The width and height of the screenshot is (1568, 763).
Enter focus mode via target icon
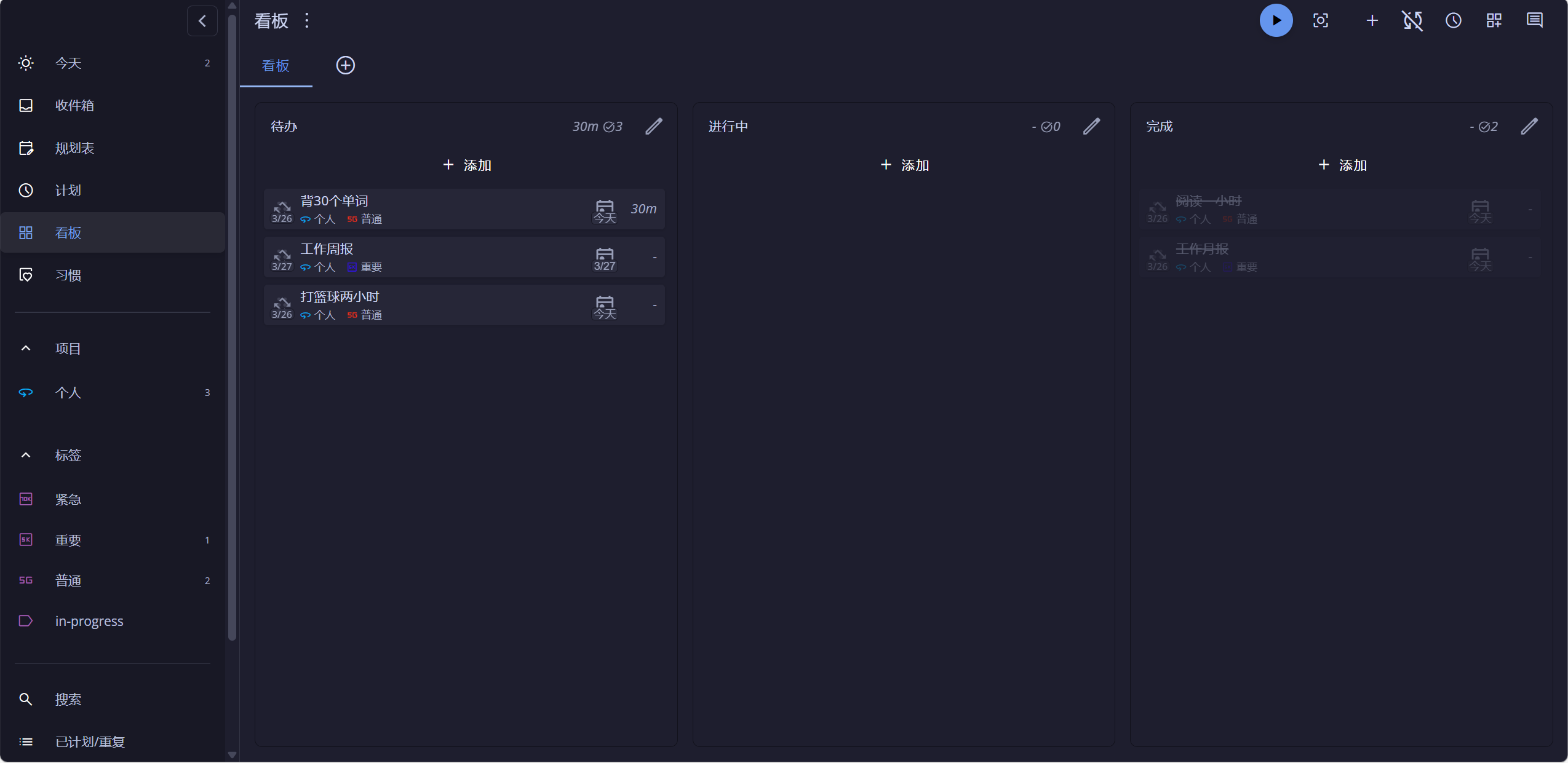pos(1320,20)
